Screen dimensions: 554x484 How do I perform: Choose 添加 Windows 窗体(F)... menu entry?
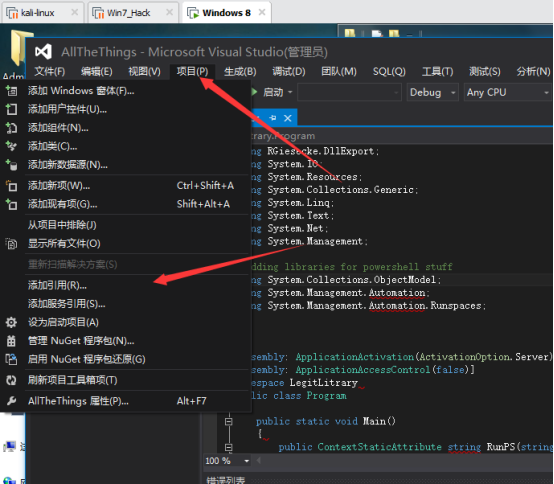coord(125,91)
